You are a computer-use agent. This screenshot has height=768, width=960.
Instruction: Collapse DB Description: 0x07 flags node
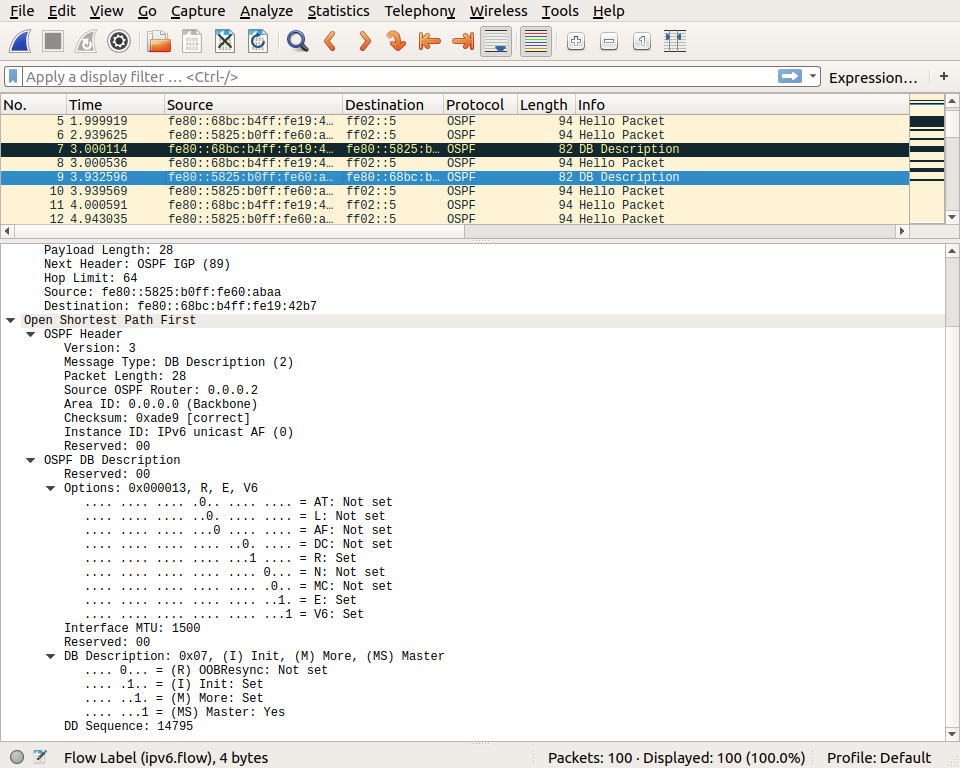[51, 657]
